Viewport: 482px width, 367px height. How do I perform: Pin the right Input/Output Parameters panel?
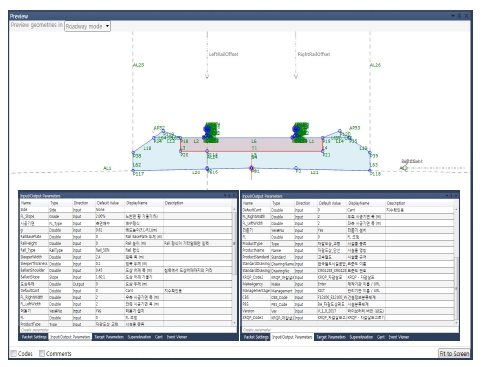(x=451, y=196)
